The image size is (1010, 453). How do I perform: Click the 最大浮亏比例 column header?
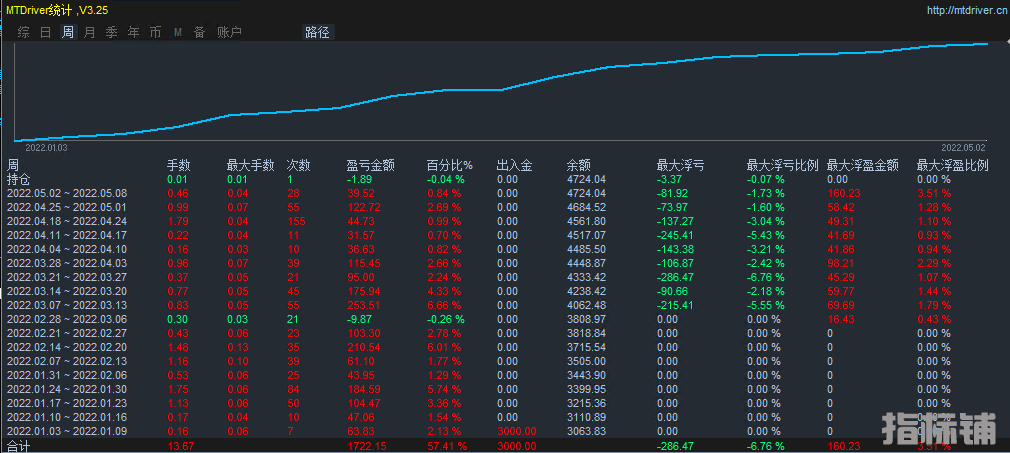tap(782, 165)
